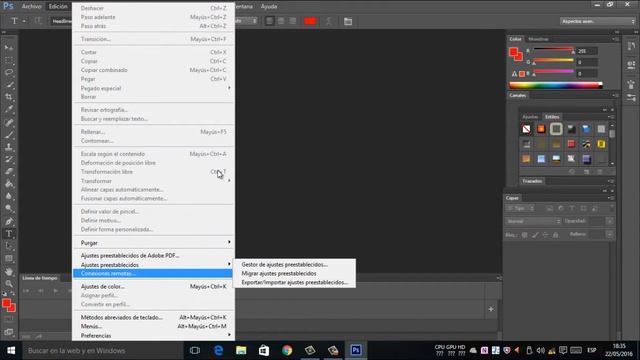Select the Lasso tool

tap(9, 73)
